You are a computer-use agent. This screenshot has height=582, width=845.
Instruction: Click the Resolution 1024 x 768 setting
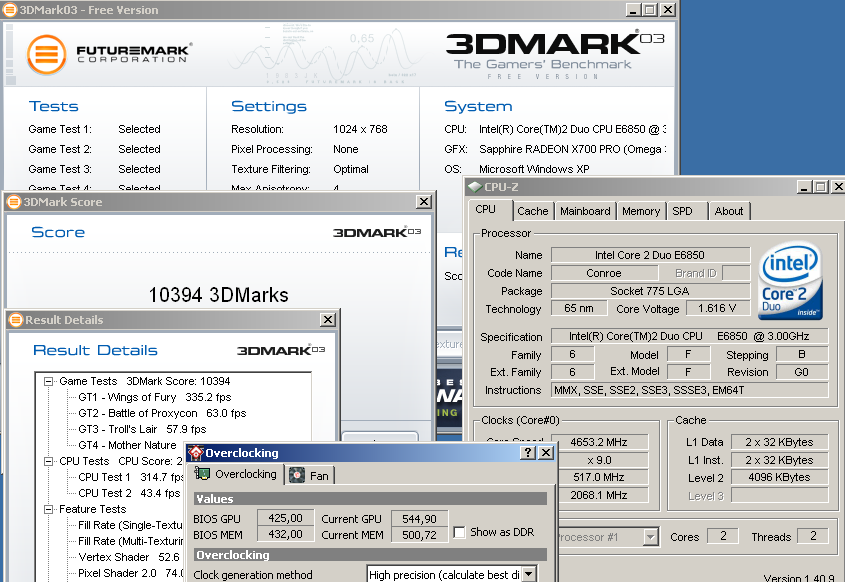(360, 129)
